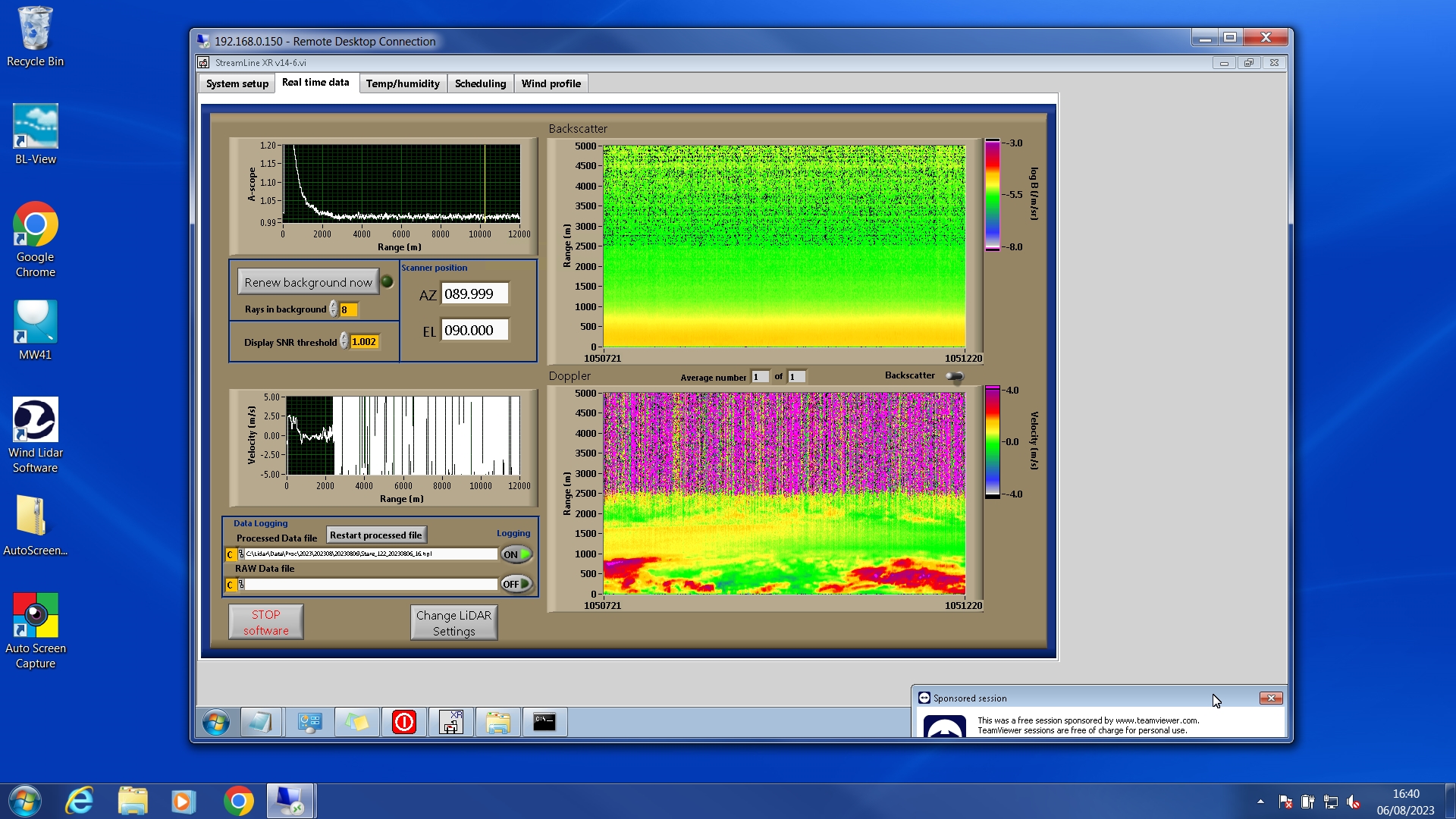Screen dimensions: 1456x819
Task: Open the command prompt in remote taskbar
Action: (x=544, y=722)
